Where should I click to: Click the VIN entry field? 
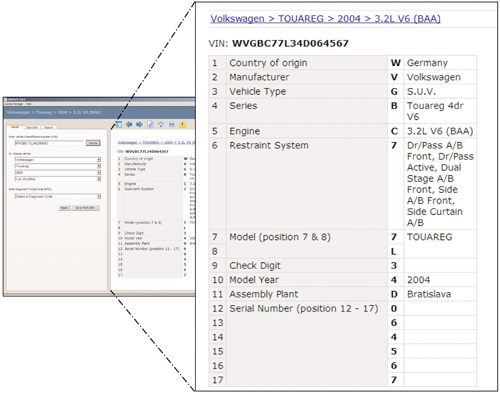point(49,143)
